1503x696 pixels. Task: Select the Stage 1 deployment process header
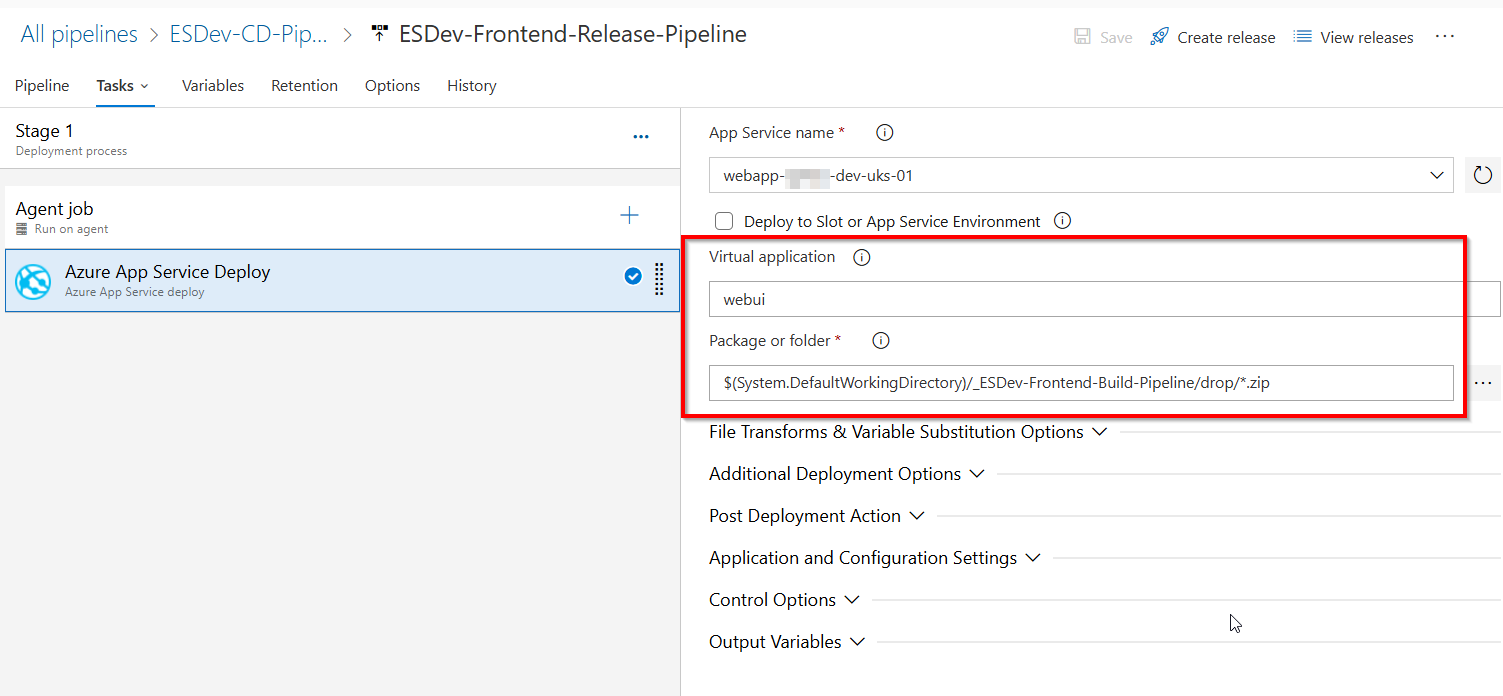pyautogui.click(x=340, y=139)
